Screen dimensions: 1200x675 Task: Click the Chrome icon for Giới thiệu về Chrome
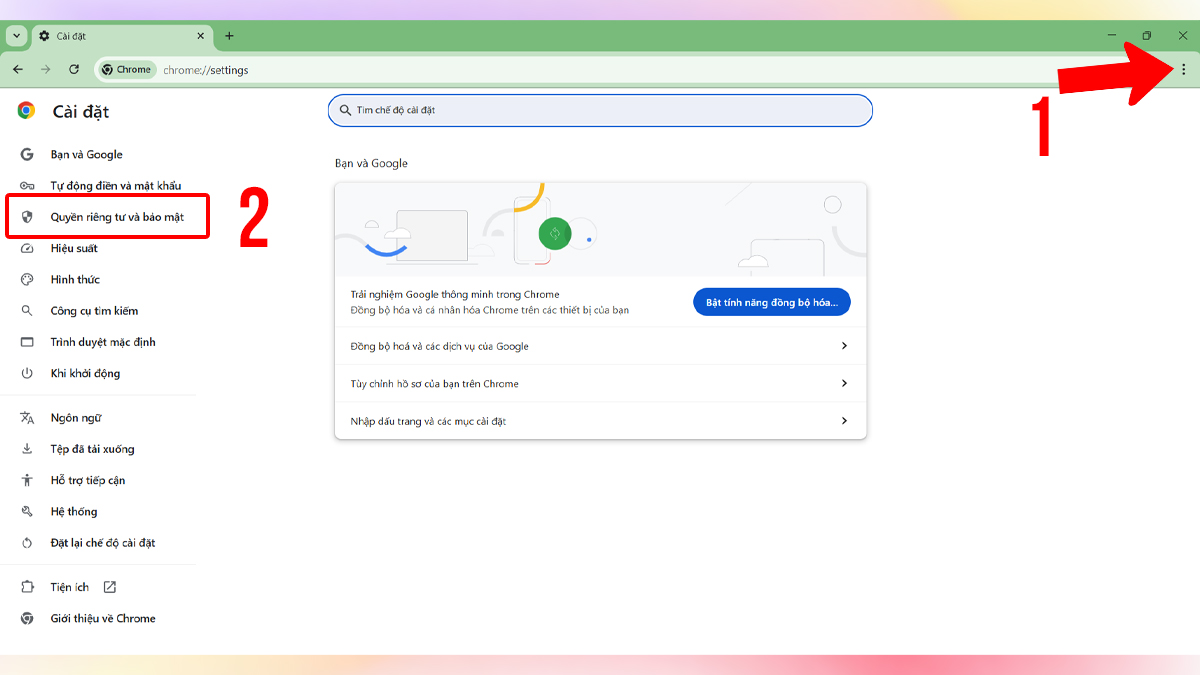coord(27,618)
